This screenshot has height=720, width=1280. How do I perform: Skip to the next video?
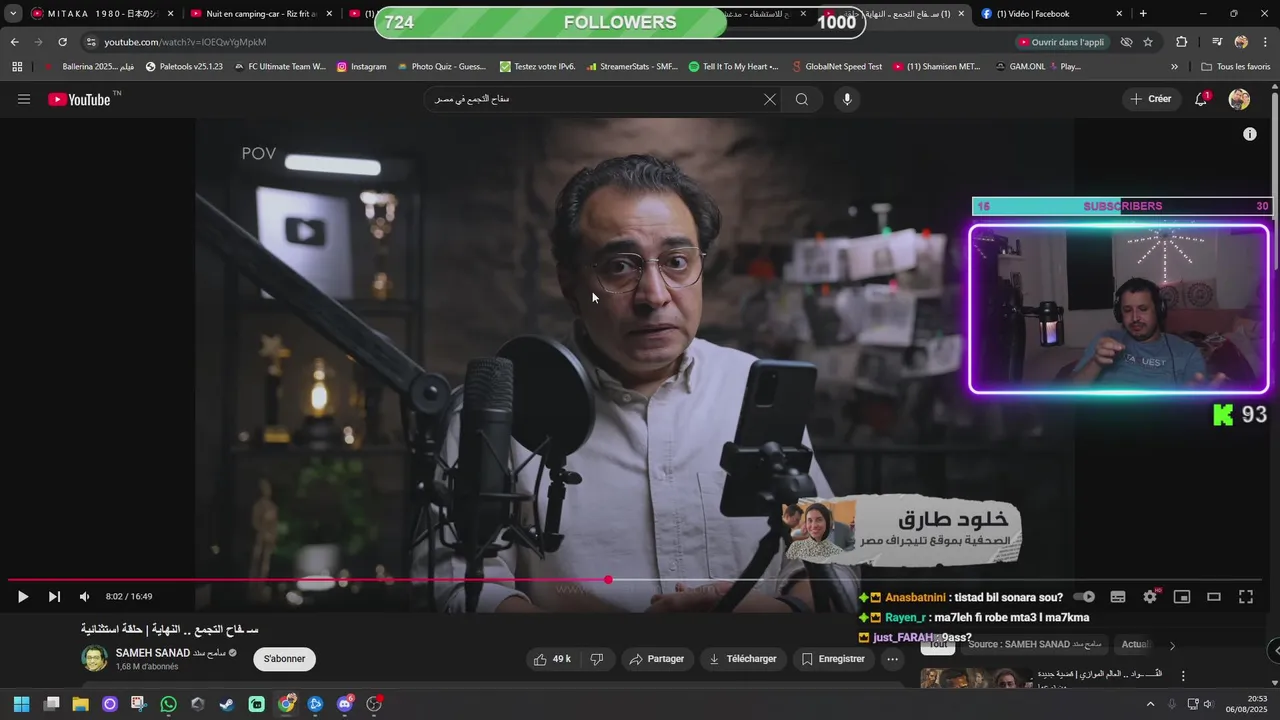click(x=54, y=597)
